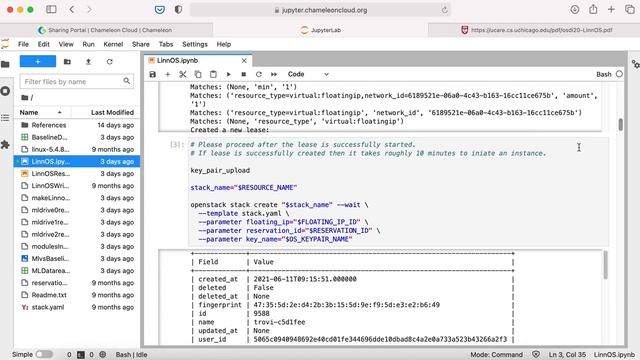The width and height of the screenshot is (640, 360).
Task: Click Ln 3, Col 35 in status bar
Action: click(567, 354)
